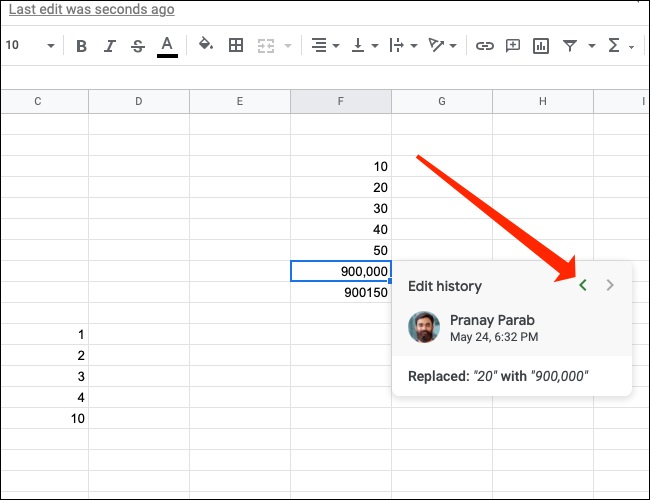This screenshot has width=650, height=500.
Task: Open the text rotation dropdown
Action: 440,46
